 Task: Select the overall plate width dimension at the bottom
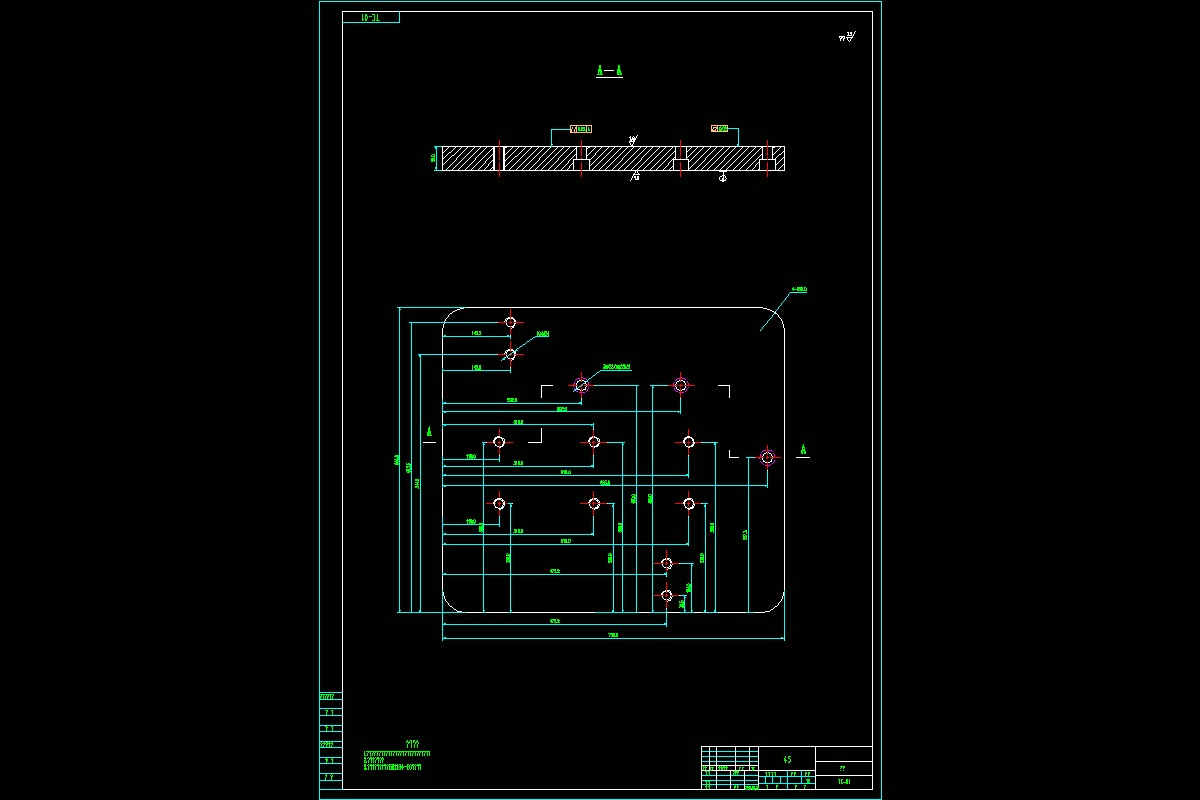(613, 635)
